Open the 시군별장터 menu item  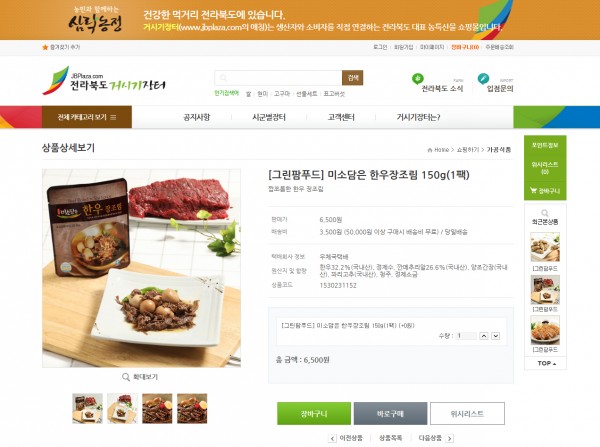point(269,117)
